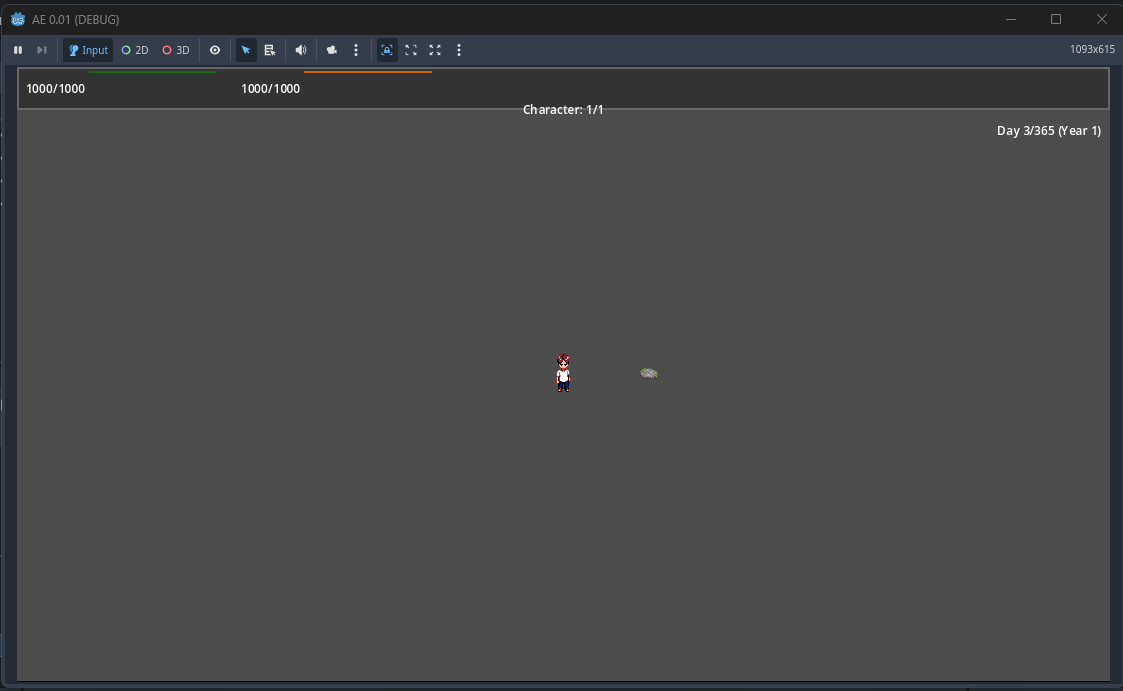Mute game audio with the speaker icon
The image size is (1123, 691).
[x=301, y=50]
